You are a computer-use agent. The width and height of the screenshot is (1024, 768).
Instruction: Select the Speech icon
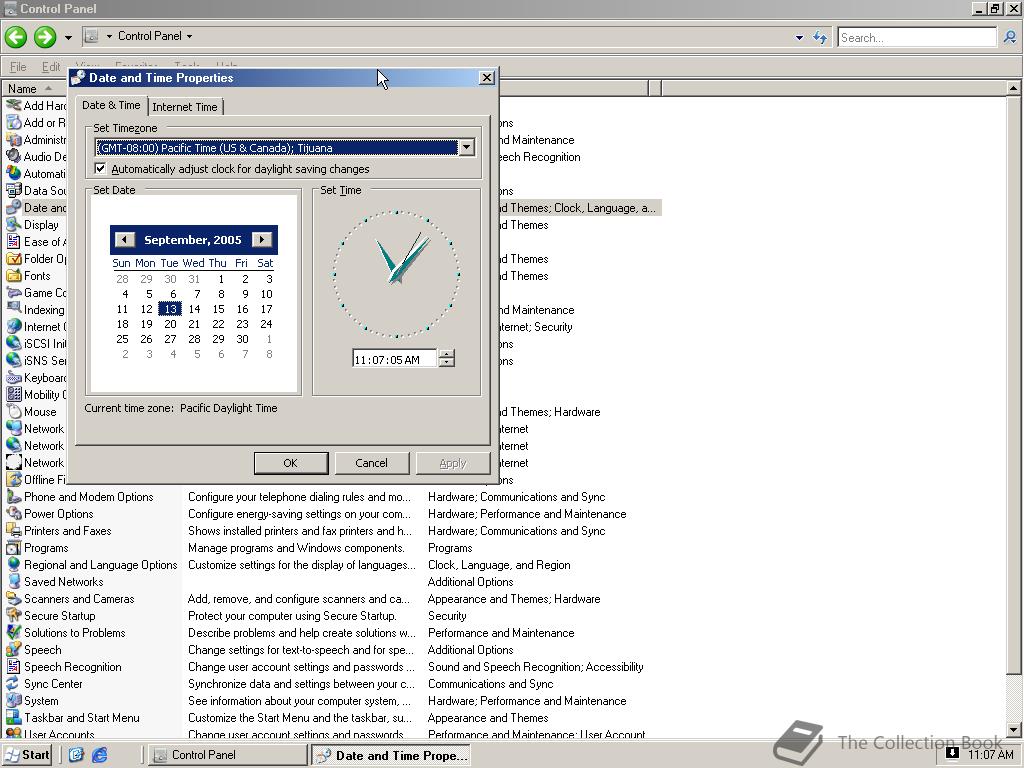[x=14, y=650]
